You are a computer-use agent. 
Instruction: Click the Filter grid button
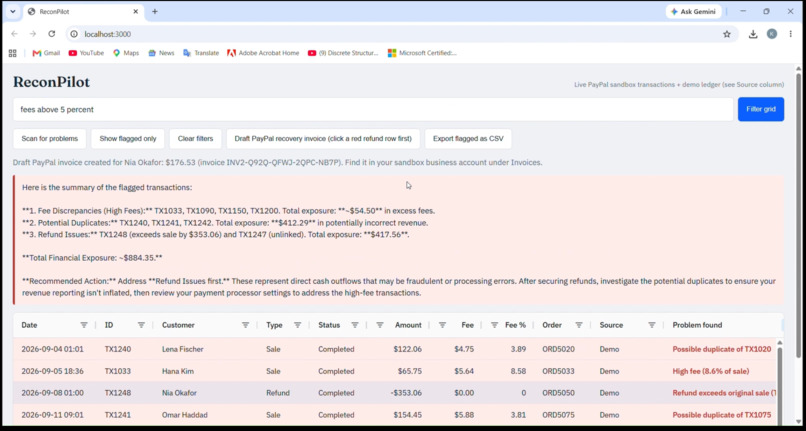tap(761, 109)
